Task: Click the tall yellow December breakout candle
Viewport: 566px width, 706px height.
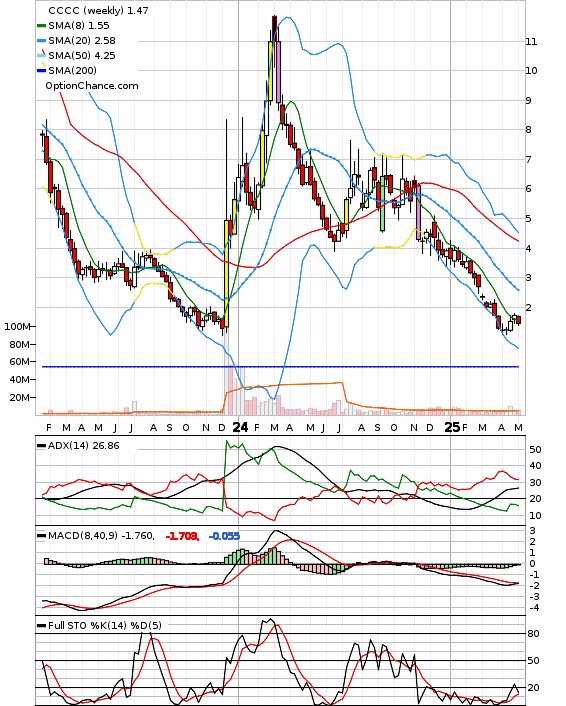Action: [x=226, y=273]
